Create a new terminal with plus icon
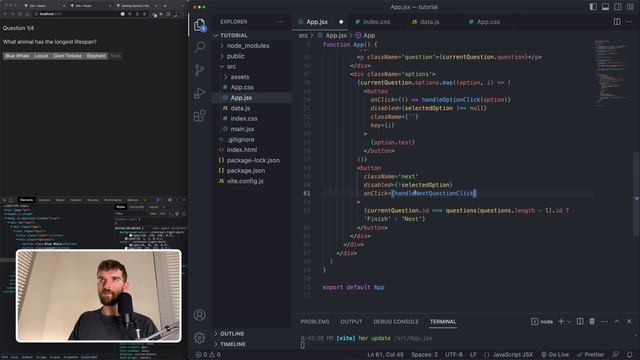Screen dimensions: 640x360 point(561,322)
